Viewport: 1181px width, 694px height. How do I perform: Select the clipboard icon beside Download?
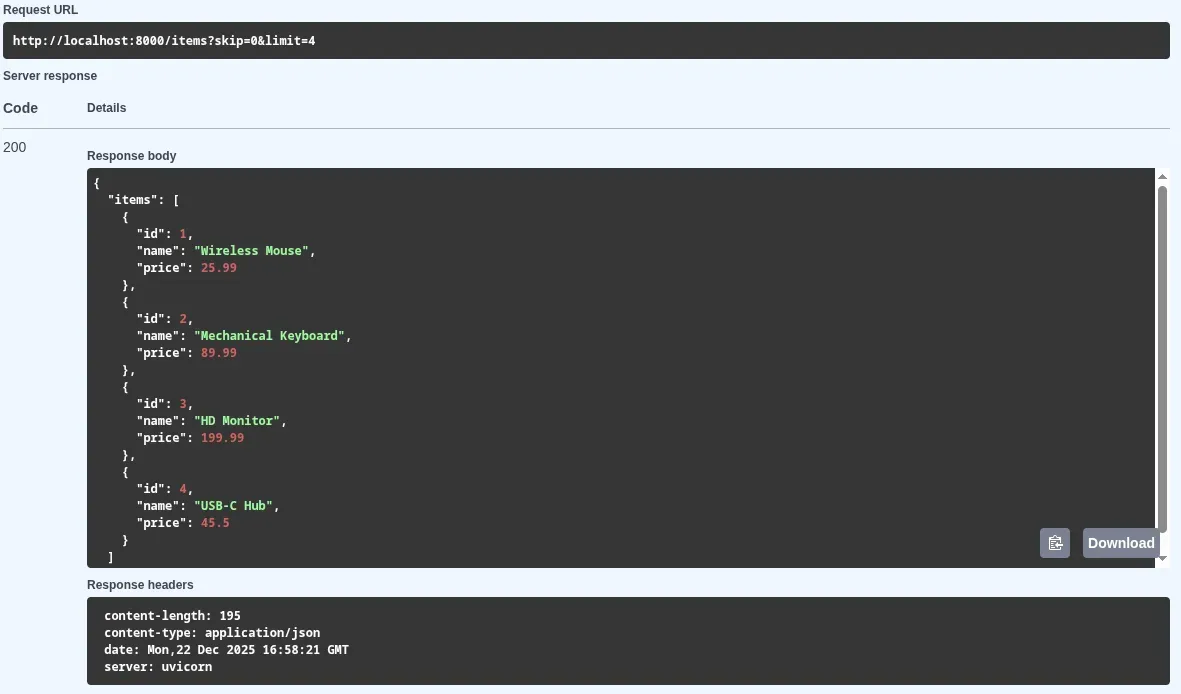click(x=1055, y=543)
